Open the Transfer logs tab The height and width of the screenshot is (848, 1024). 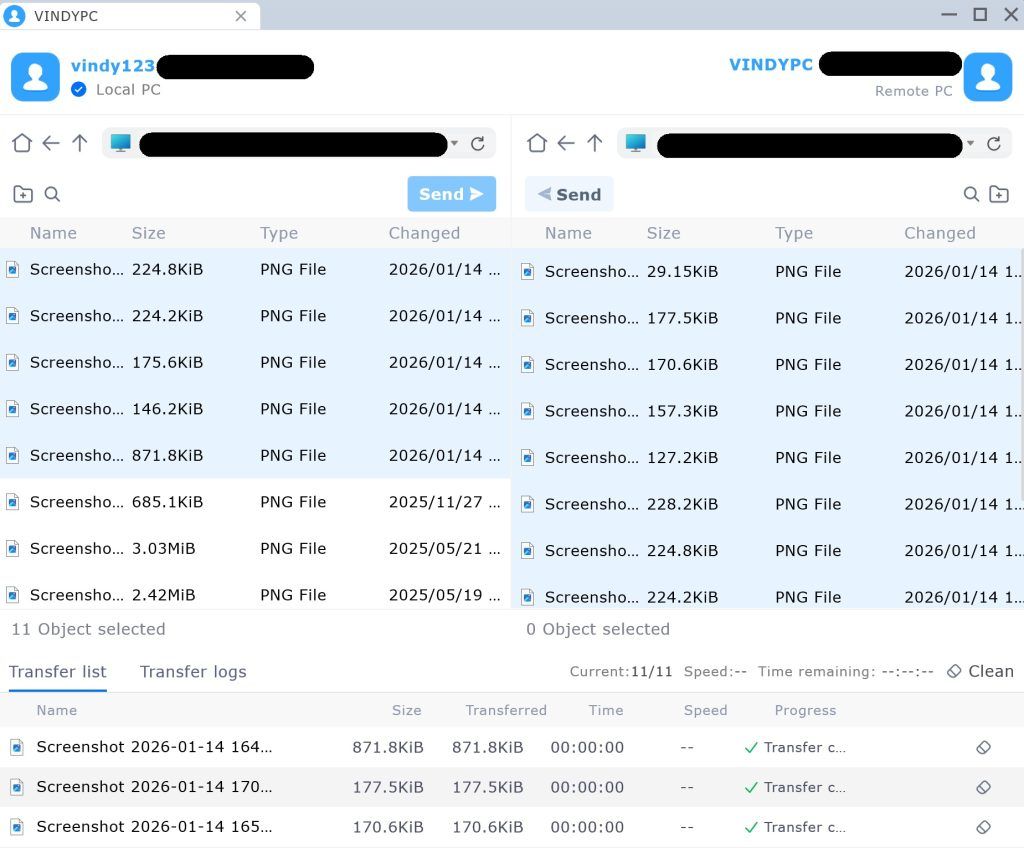pos(193,672)
